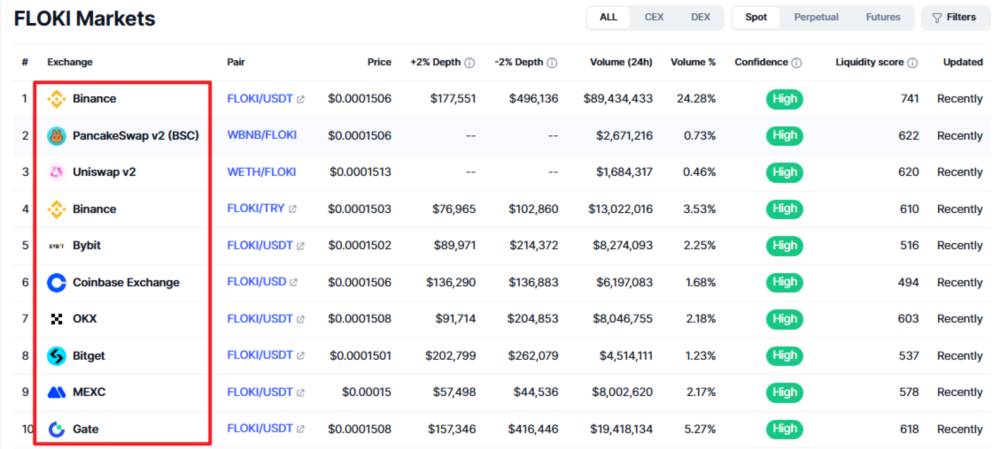
Task: Click the $89,434,433 volume value
Action: point(617,99)
